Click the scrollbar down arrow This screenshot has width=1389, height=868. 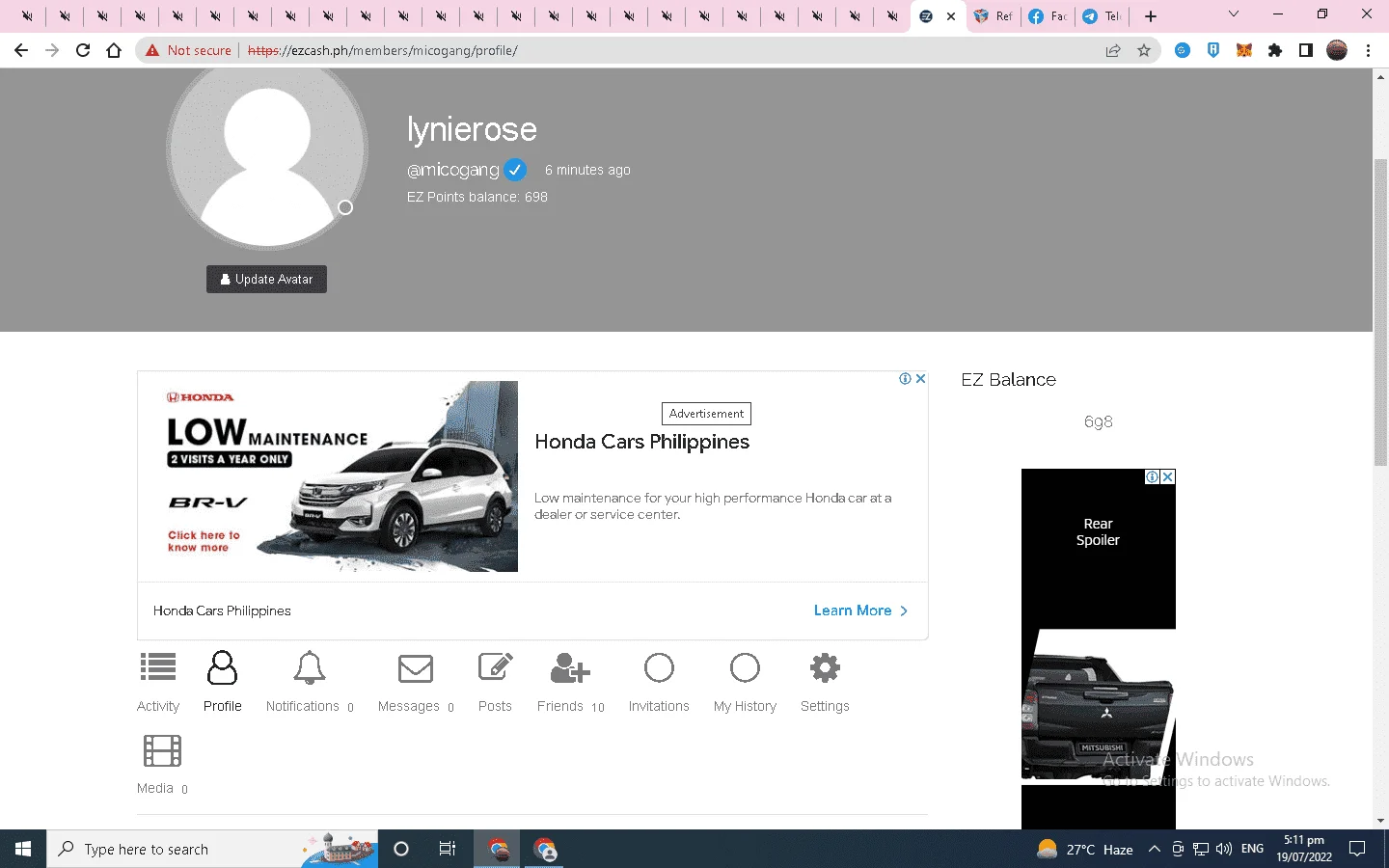click(1380, 821)
